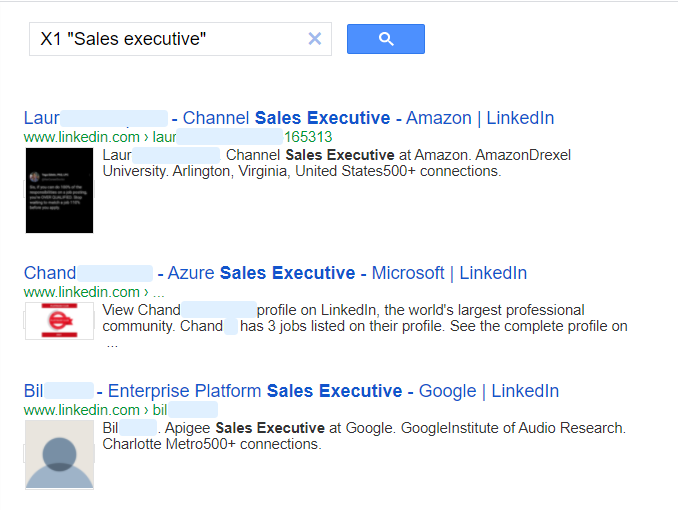Click the "Charlotte Metro500+ connections" snippet line
The height and width of the screenshot is (510, 678).
coord(211,444)
